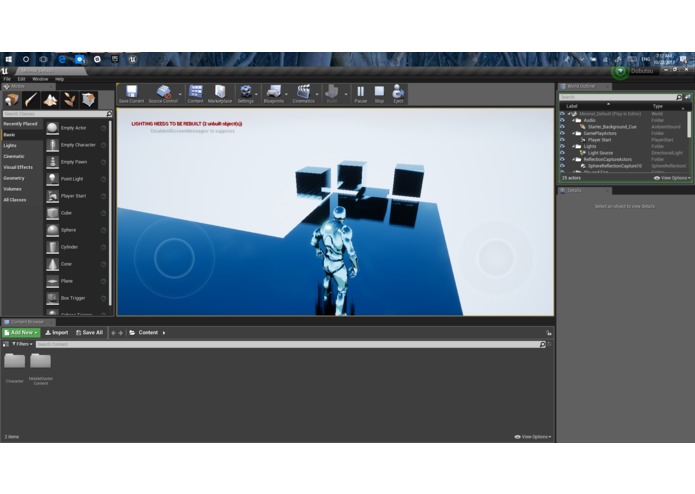Viewport: 695px width, 494px height.
Task: Open Cinematics toolbar dropdown arrow
Action: (317, 94)
